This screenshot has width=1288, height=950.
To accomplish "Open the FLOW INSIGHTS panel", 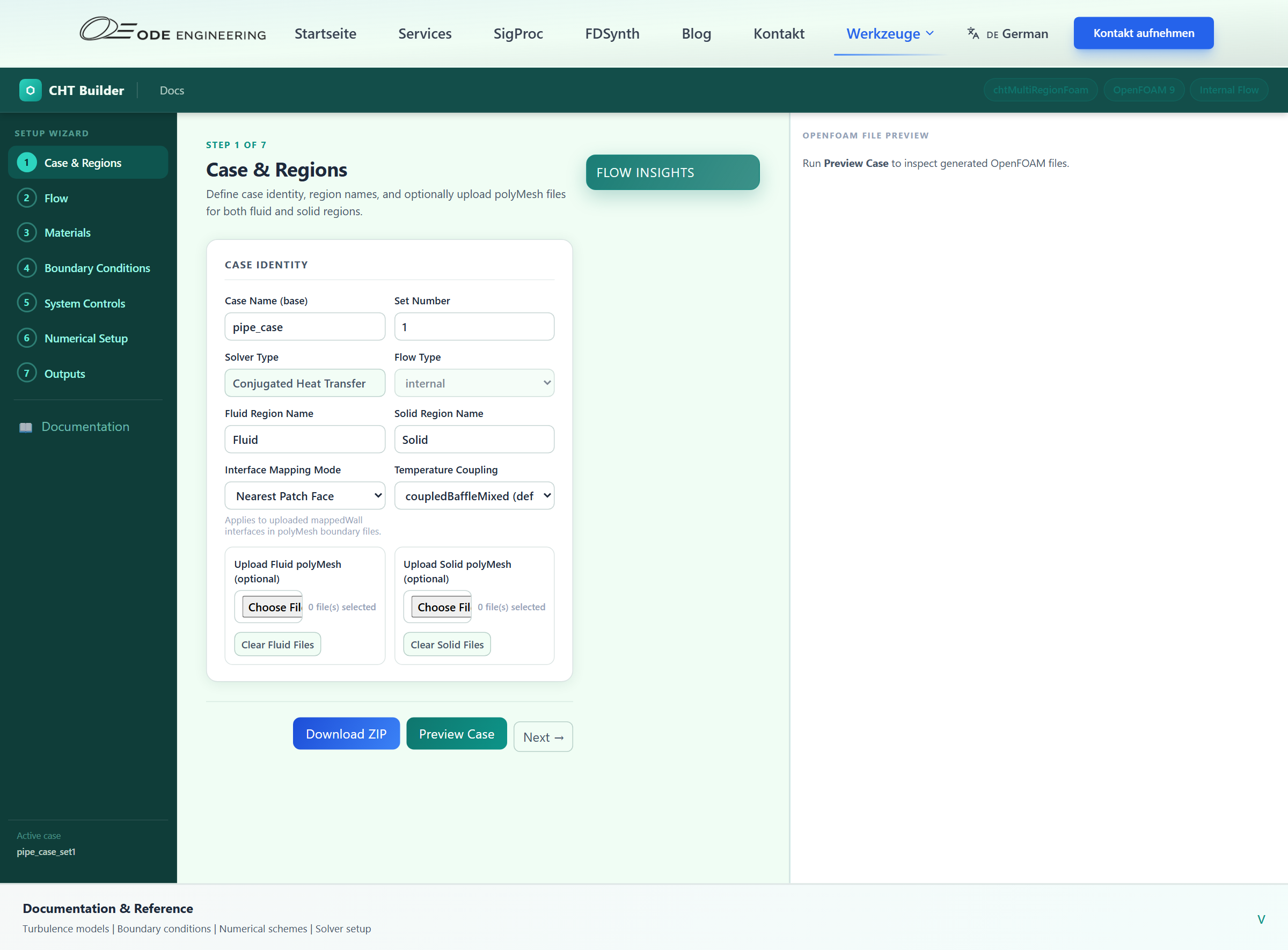I will pos(672,172).
